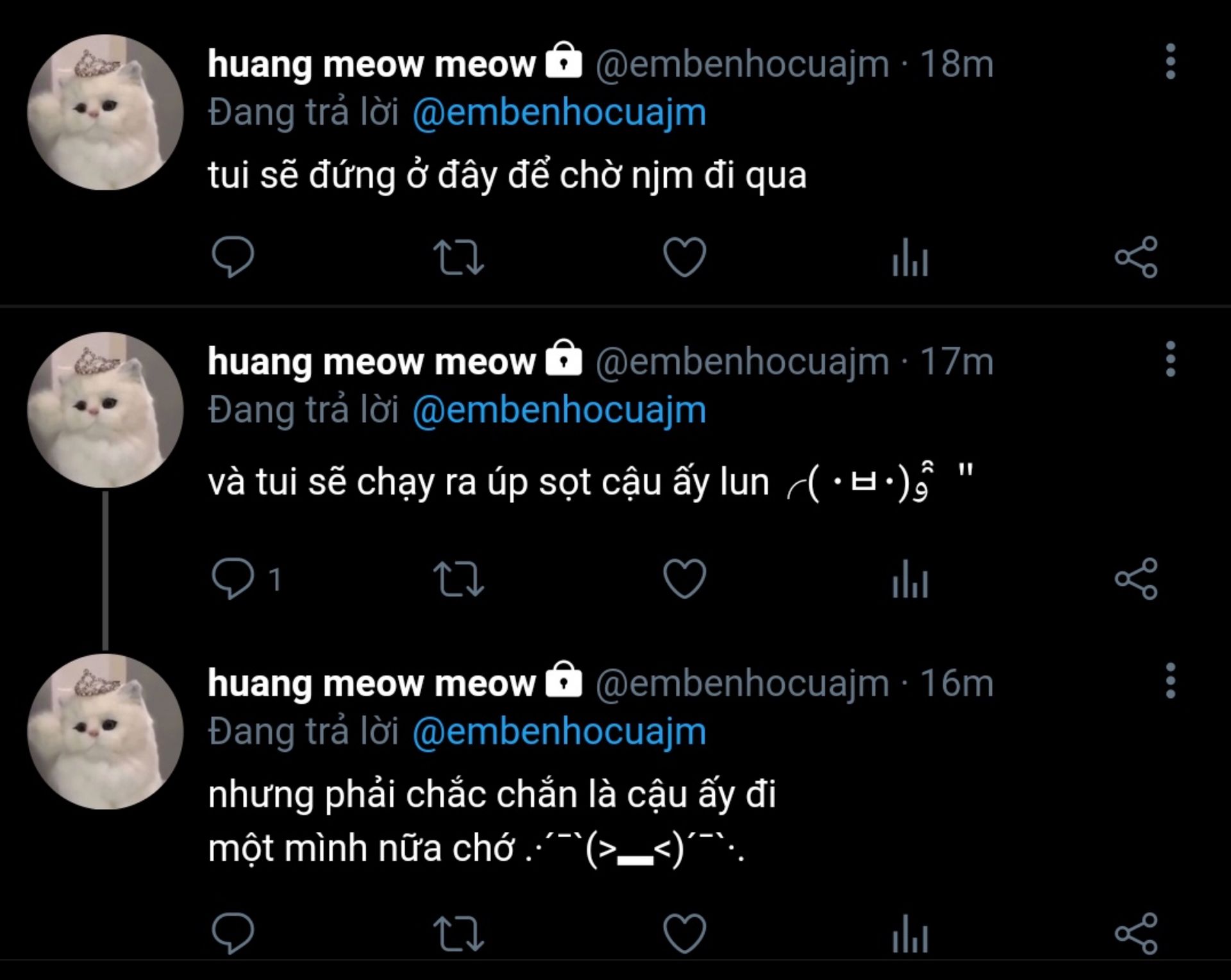Viewport: 1231px width, 980px height.
Task: Share the 16m tweet
Action: click(x=1136, y=934)
